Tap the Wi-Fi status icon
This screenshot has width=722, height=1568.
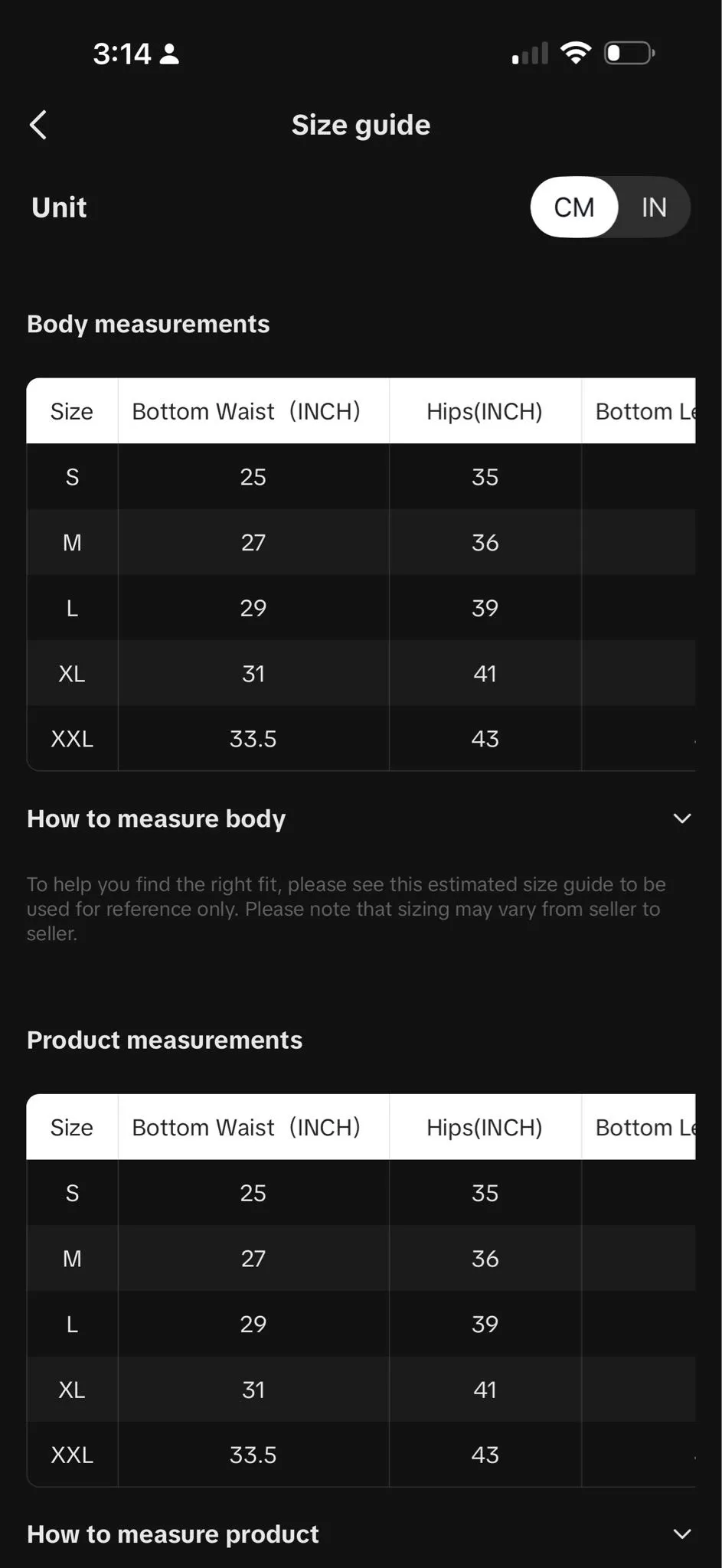(575, 53)
